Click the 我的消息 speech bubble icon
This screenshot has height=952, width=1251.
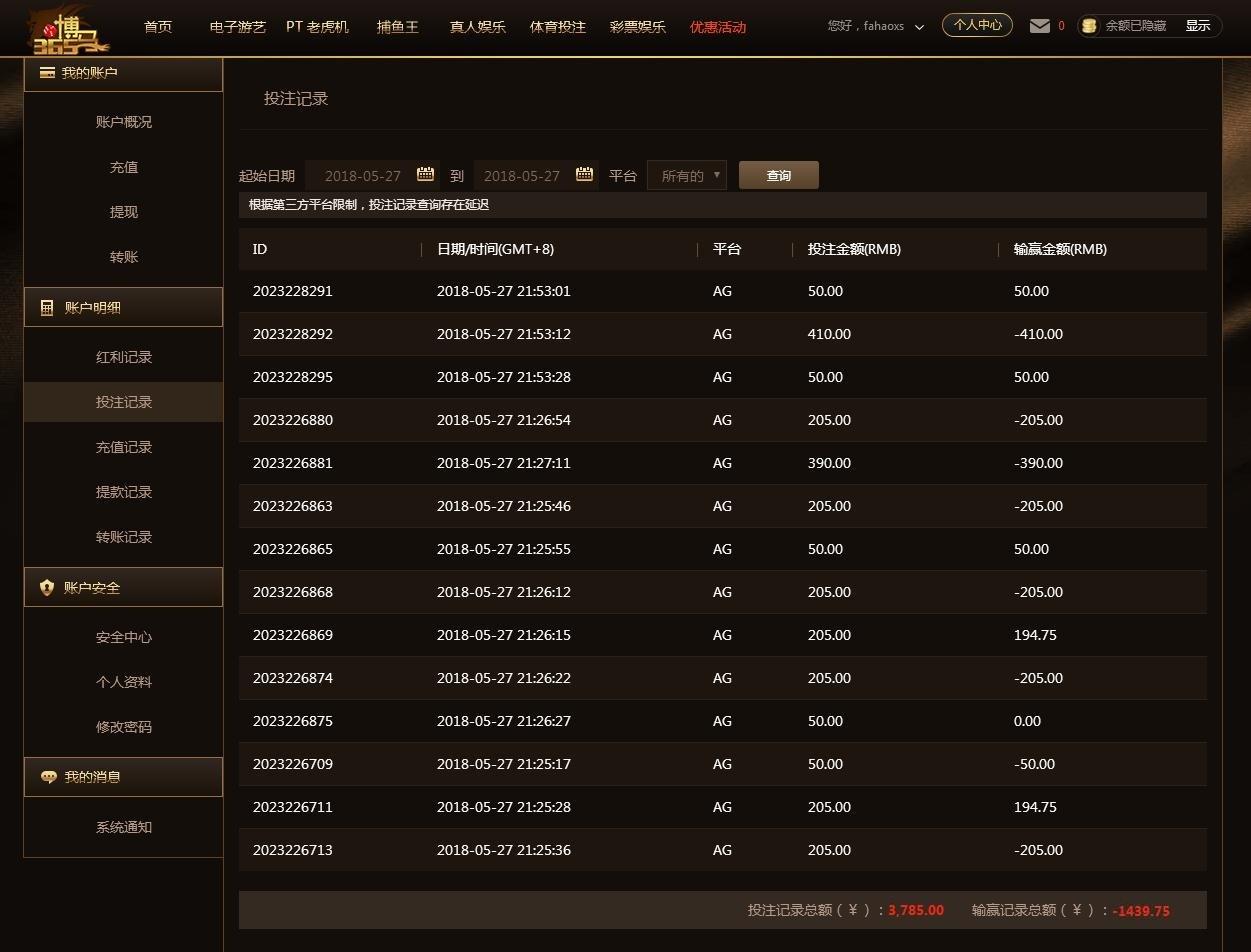click(48, 777)
